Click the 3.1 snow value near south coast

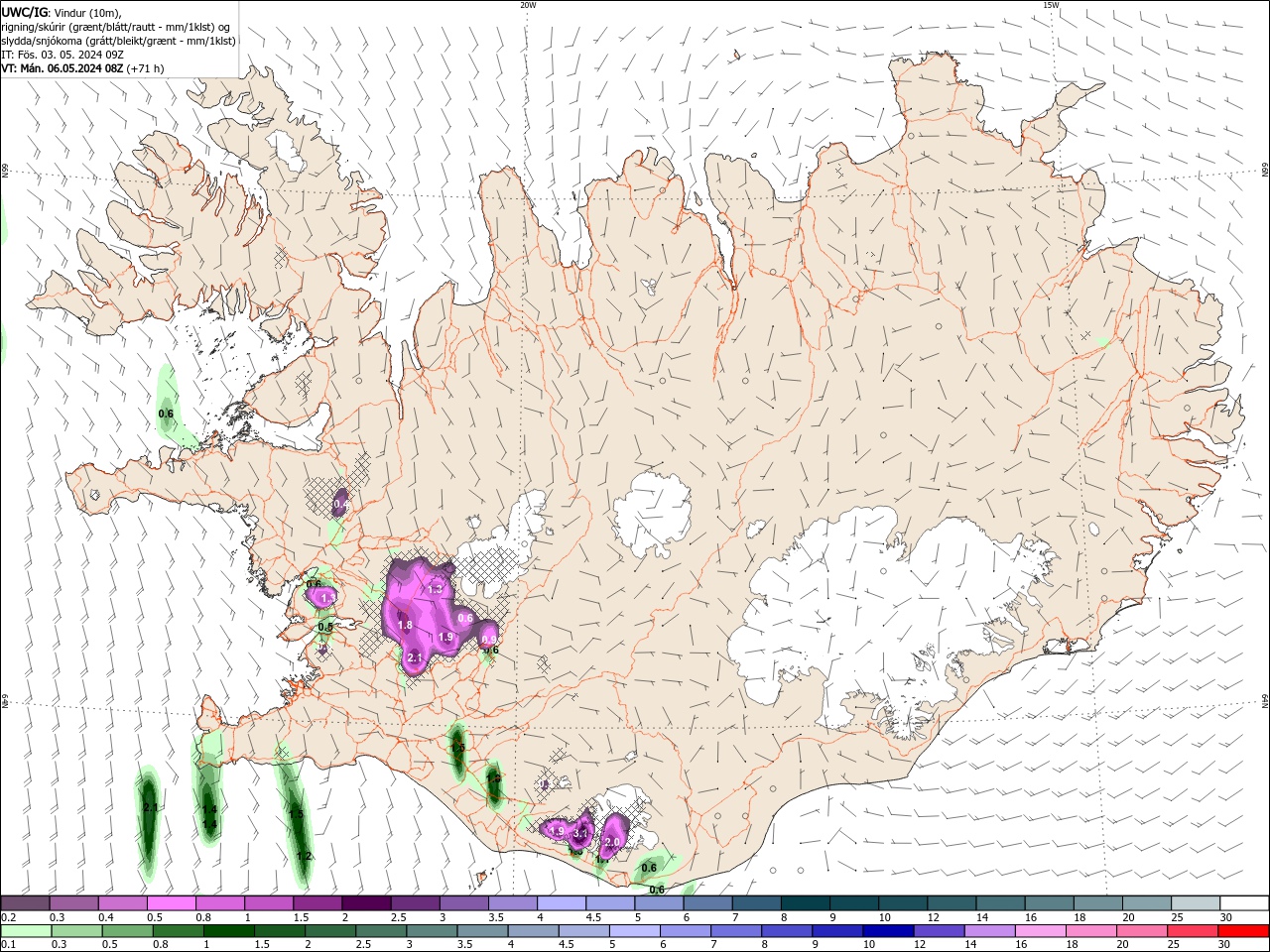click(x=581, y=834)
